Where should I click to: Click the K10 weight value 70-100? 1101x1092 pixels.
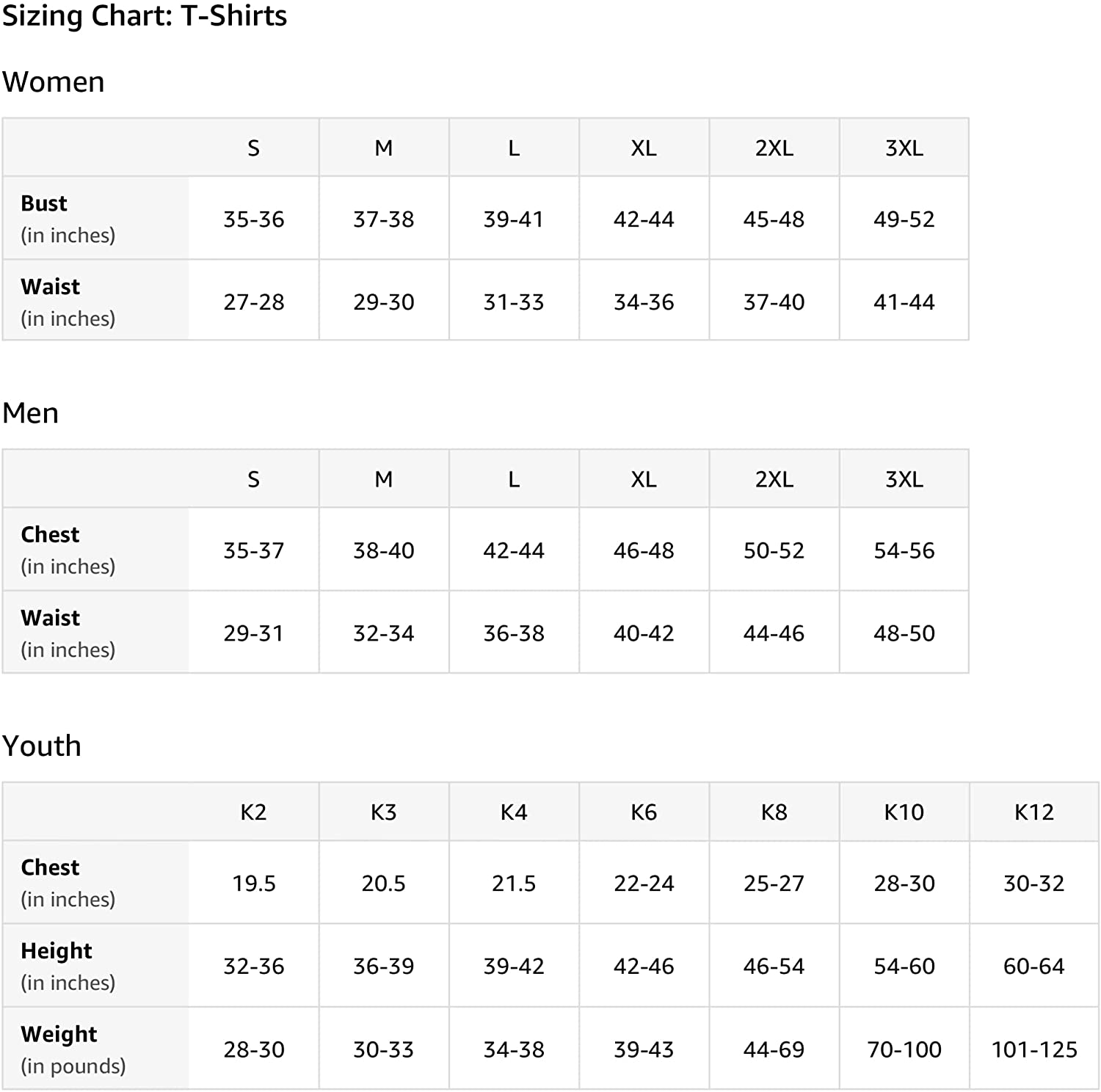click(x=904, y=1049)
